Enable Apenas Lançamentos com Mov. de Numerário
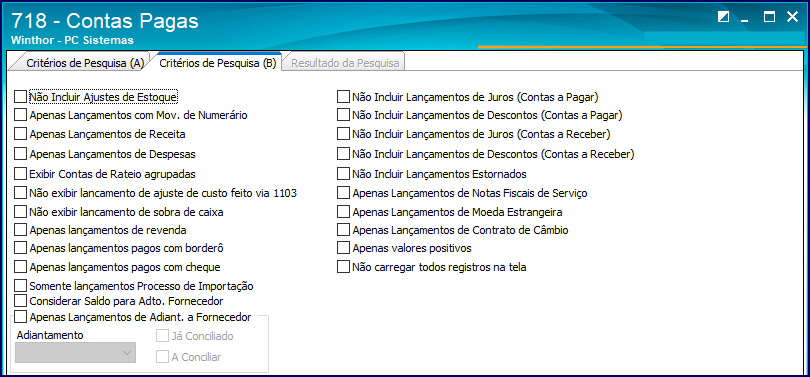 (x=20, y=115)
